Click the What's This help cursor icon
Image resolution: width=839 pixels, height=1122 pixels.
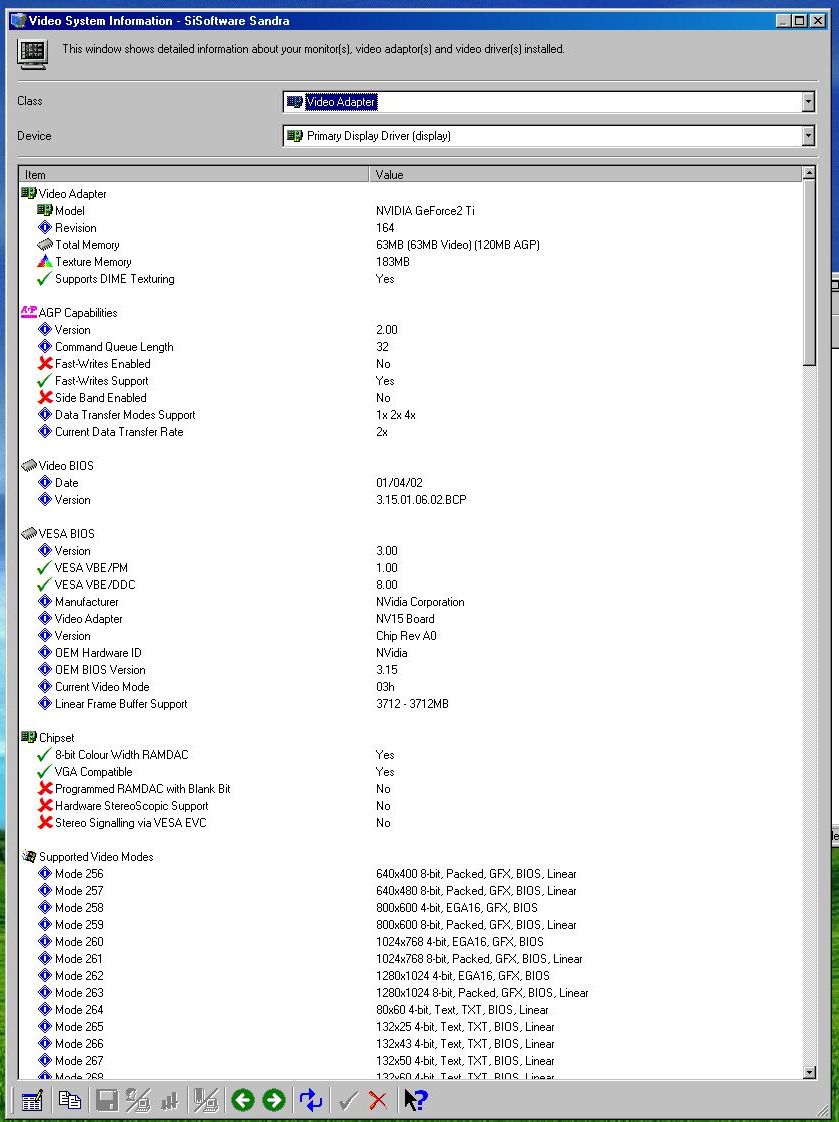(416, 1100)
